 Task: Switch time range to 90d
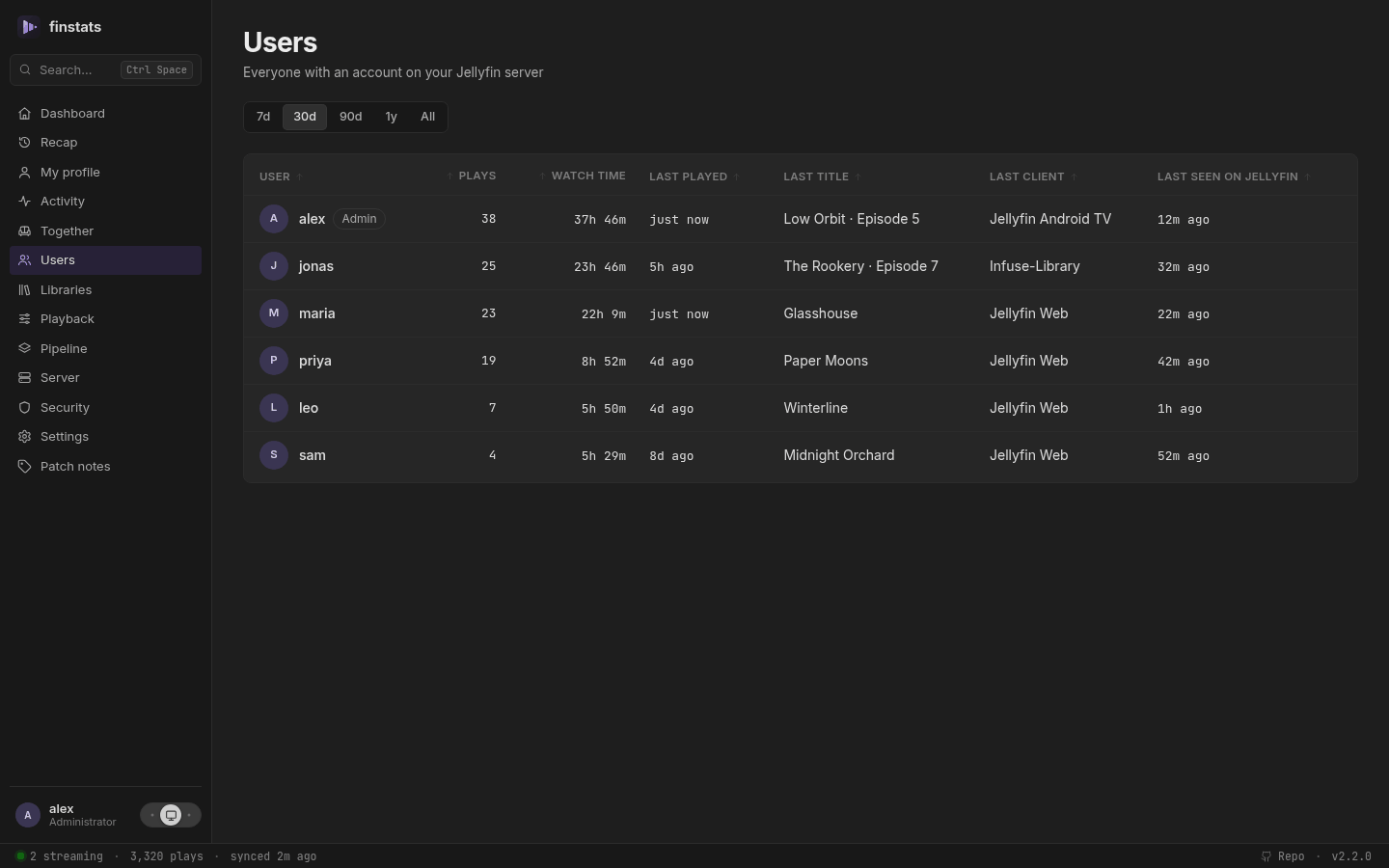(x=351, y=117)
